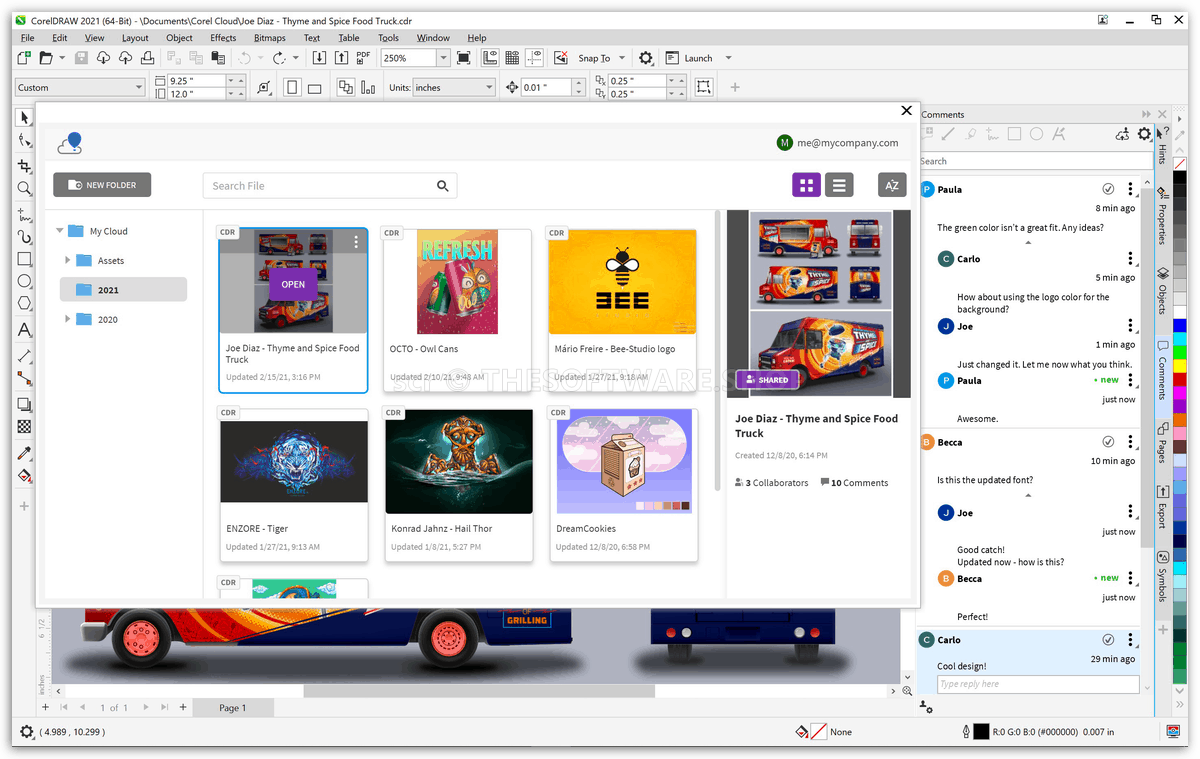Select Portrait page orientation
This screenshot has height=759, width=1200.
(x=292, y=88)
